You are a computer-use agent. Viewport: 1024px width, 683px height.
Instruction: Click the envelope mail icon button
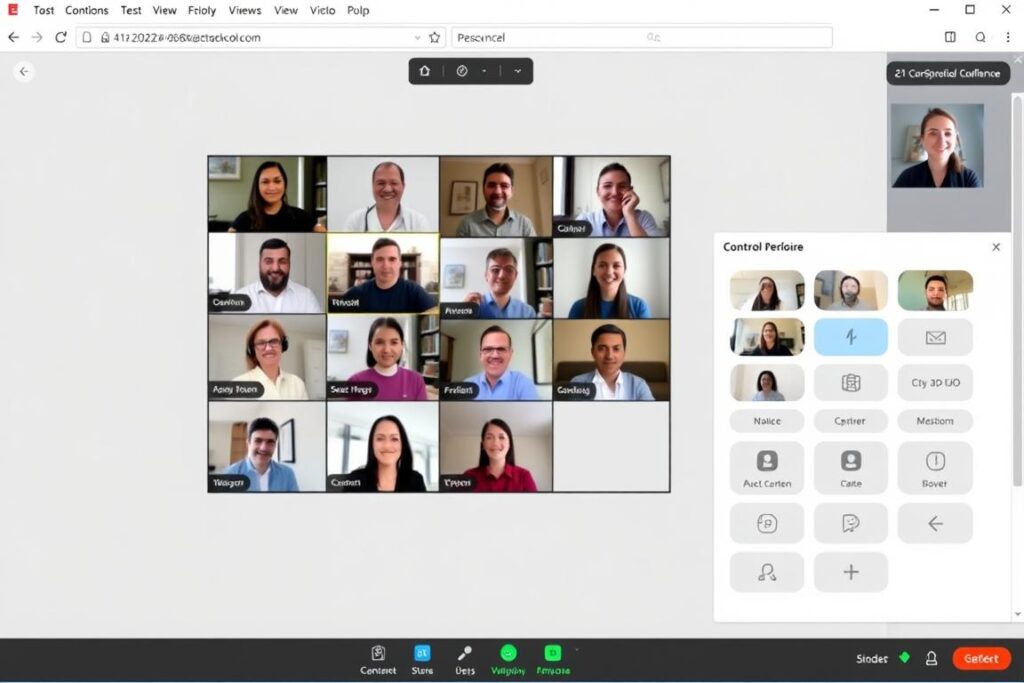point(935,337)
